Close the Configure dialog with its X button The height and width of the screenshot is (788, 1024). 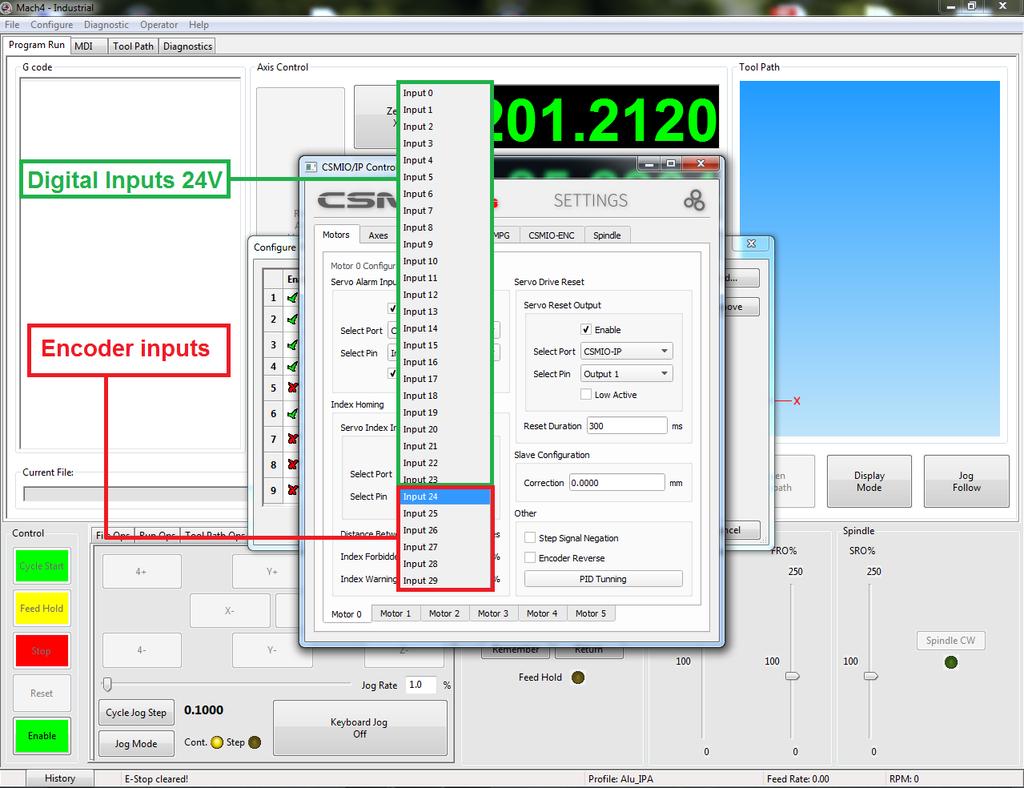[751, 244]
